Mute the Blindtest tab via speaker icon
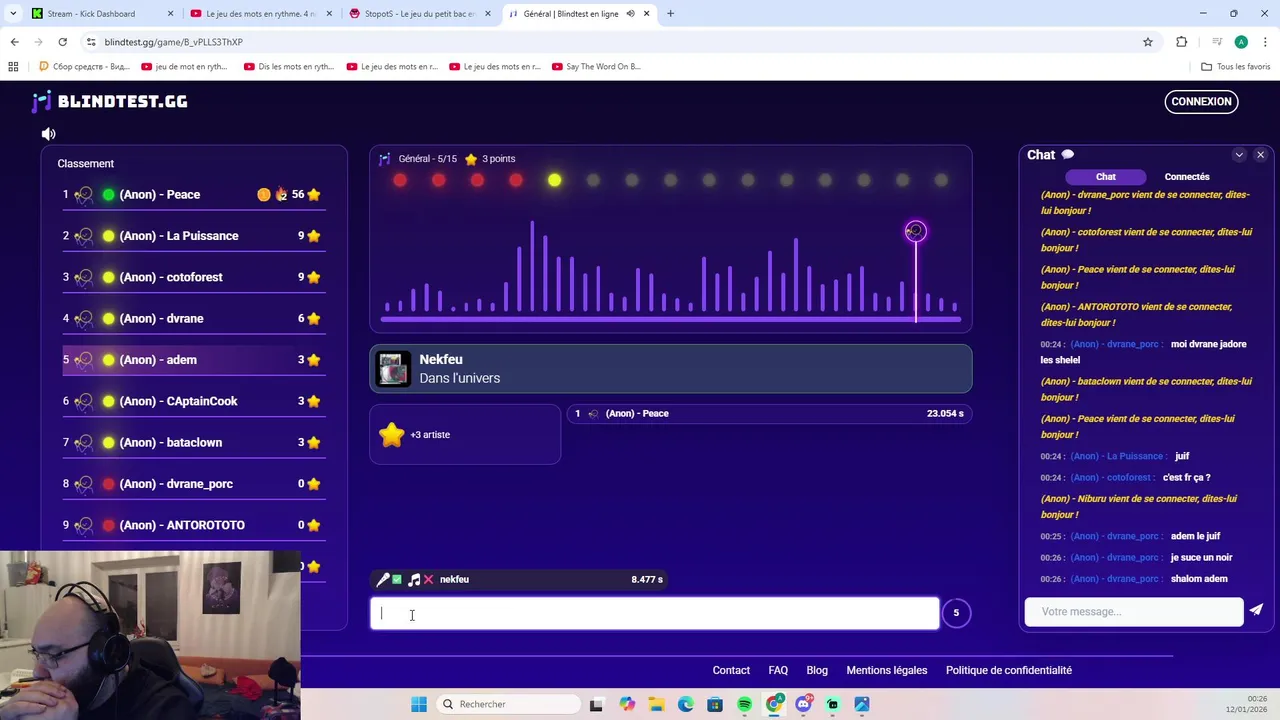This screenshot has height=720, width=1280. point(631,14)
